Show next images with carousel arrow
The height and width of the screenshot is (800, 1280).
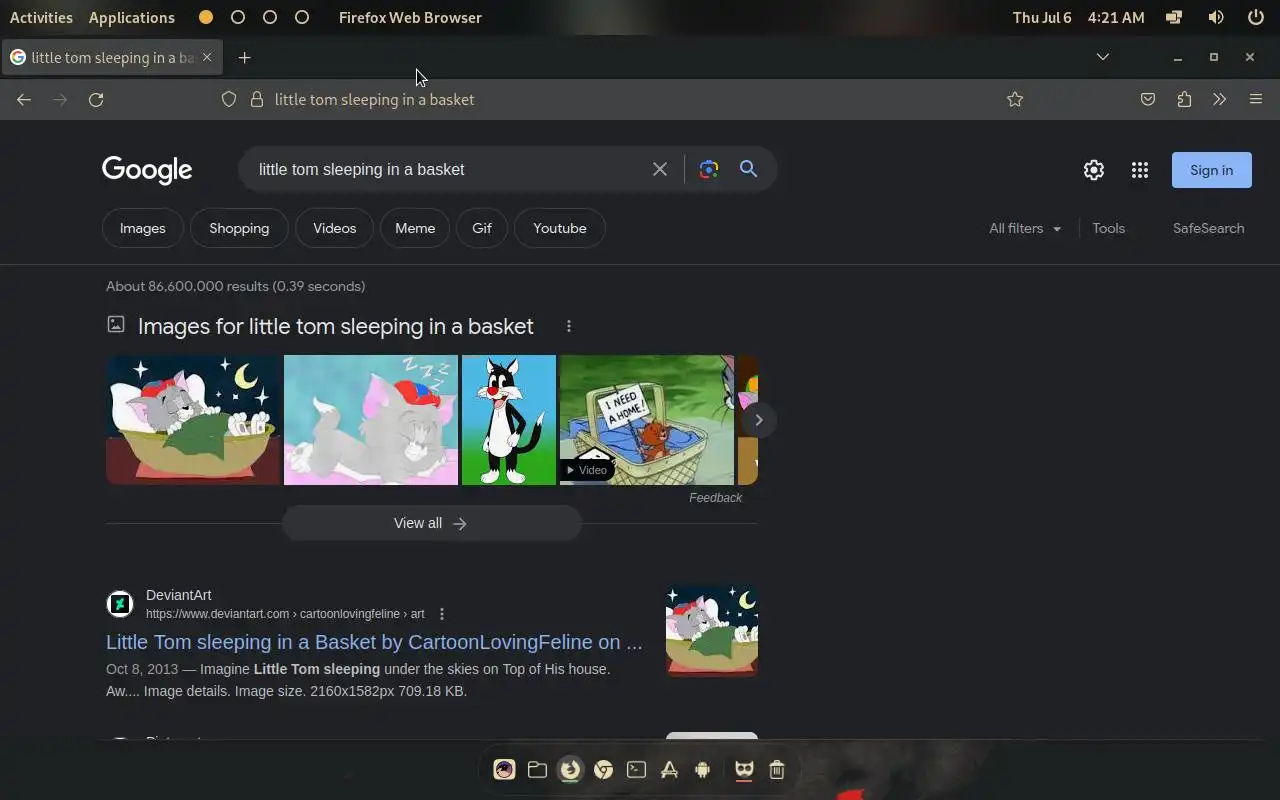(x=758, y=420)
